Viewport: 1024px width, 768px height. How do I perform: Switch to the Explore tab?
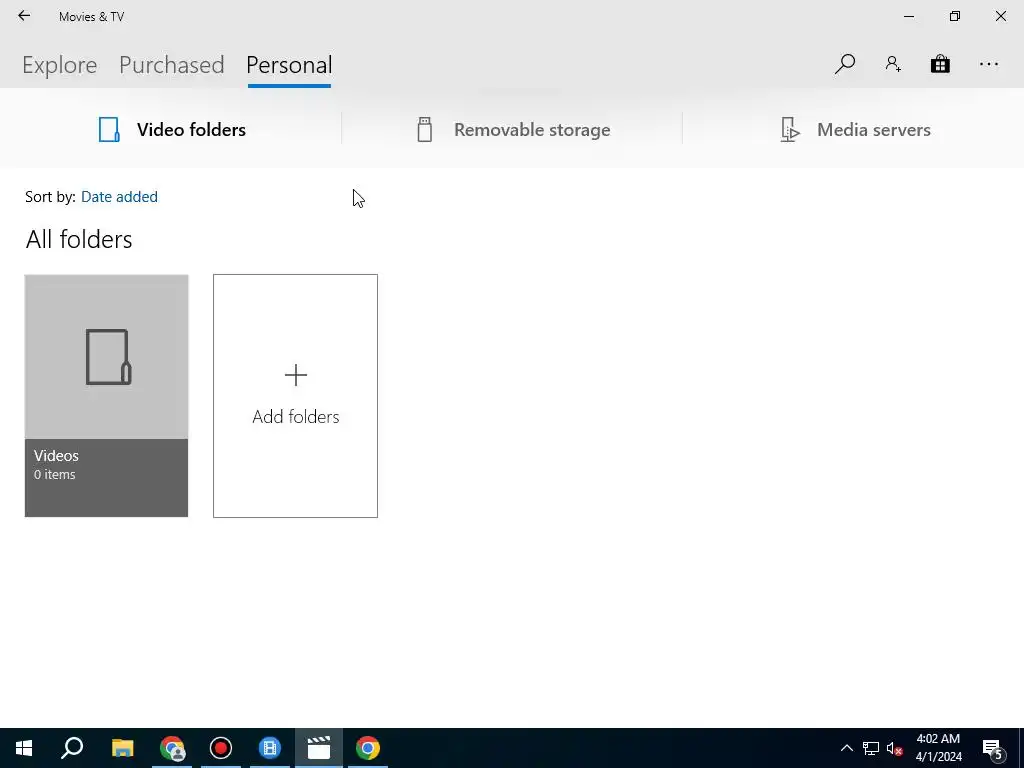point(59,65)
